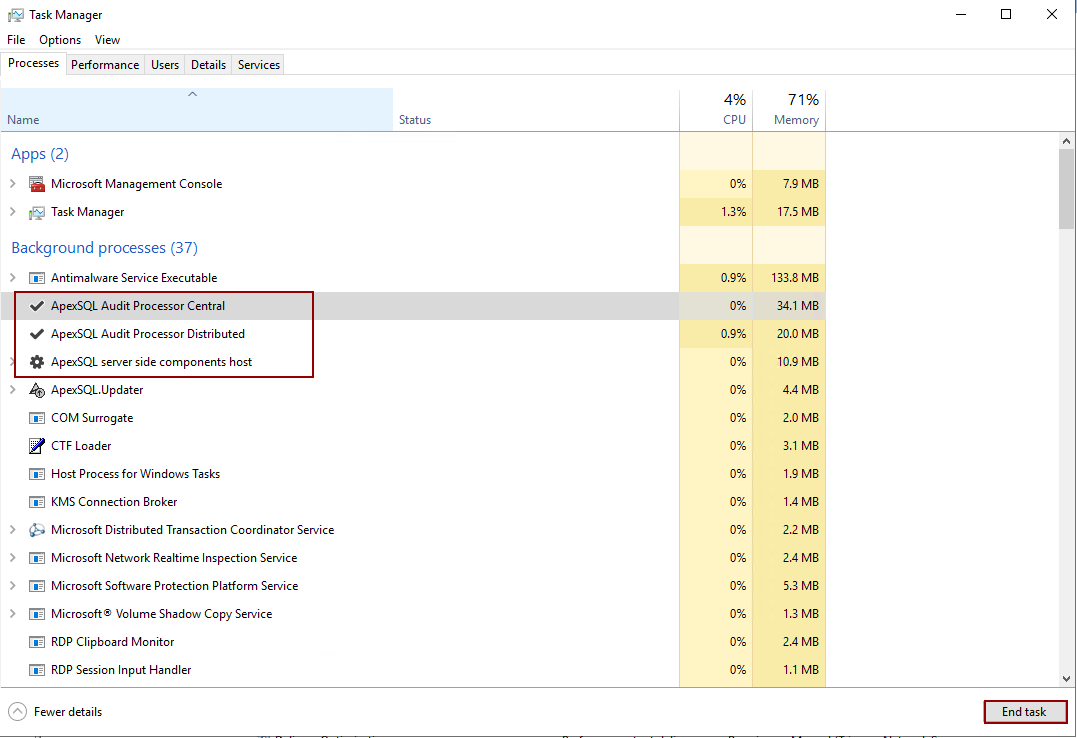
Task: Click the End task button
Action: pos(1025,711)
